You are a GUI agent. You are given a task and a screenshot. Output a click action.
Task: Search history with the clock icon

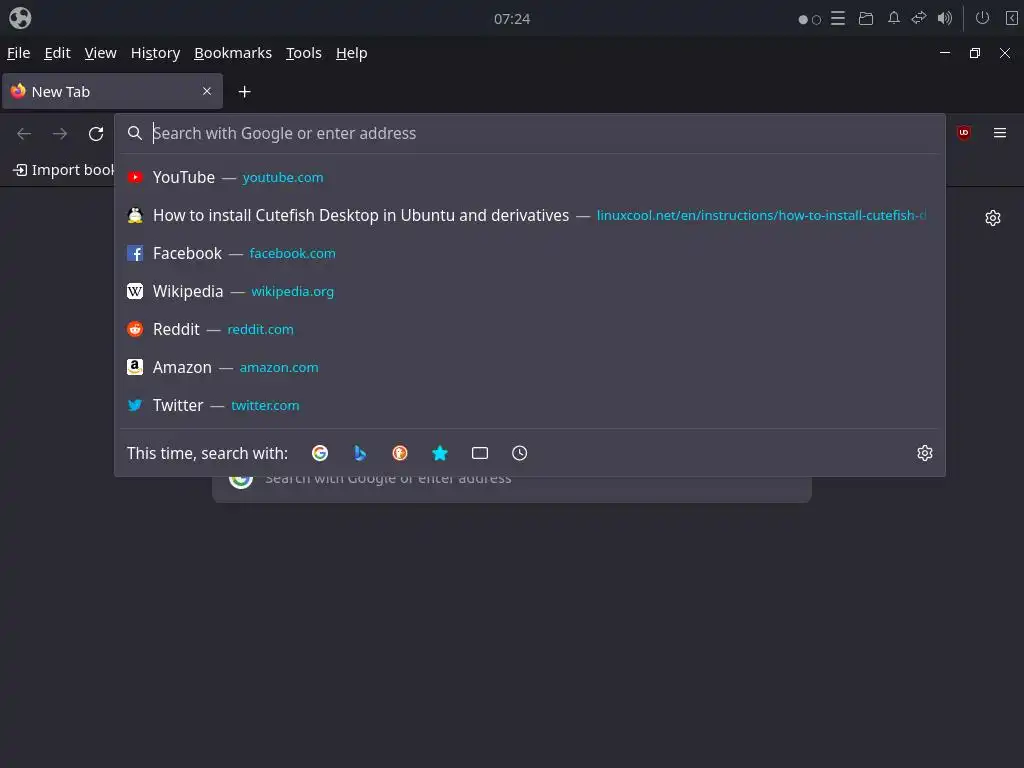coord(520,453)
